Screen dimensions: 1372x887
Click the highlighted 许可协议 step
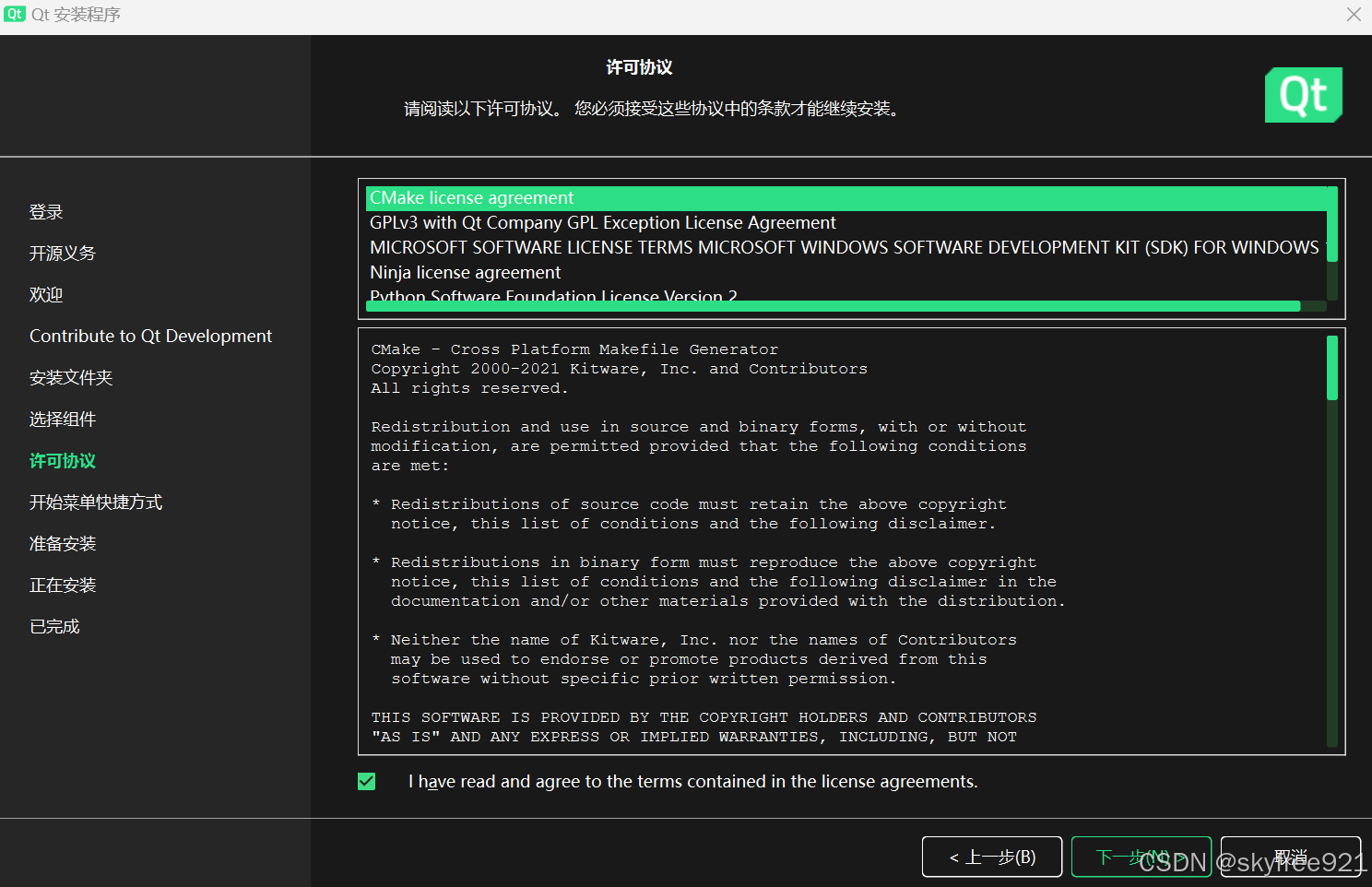click(63, 461)
